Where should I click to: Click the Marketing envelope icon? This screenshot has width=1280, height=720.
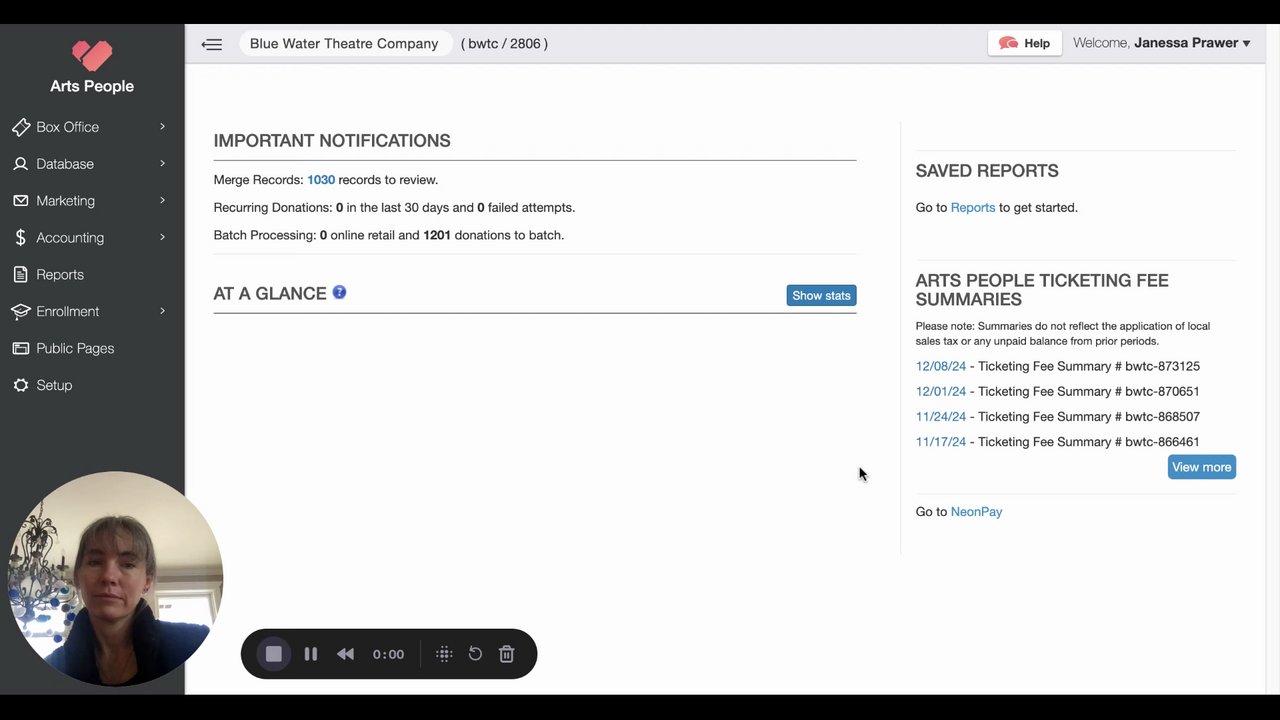[x=21, y=201]
